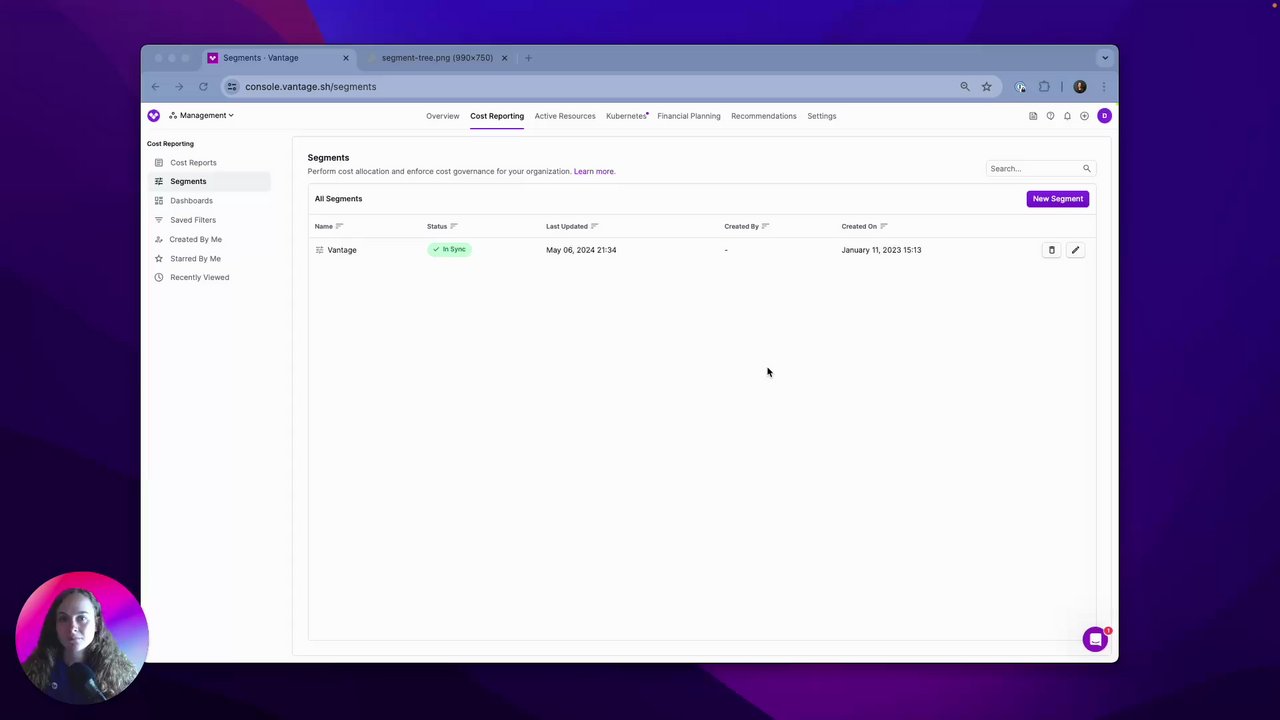Viewport: 1280px width, 720px height.
Task: Close the segment-tree.png browser tab
Action: coord(504,58)
